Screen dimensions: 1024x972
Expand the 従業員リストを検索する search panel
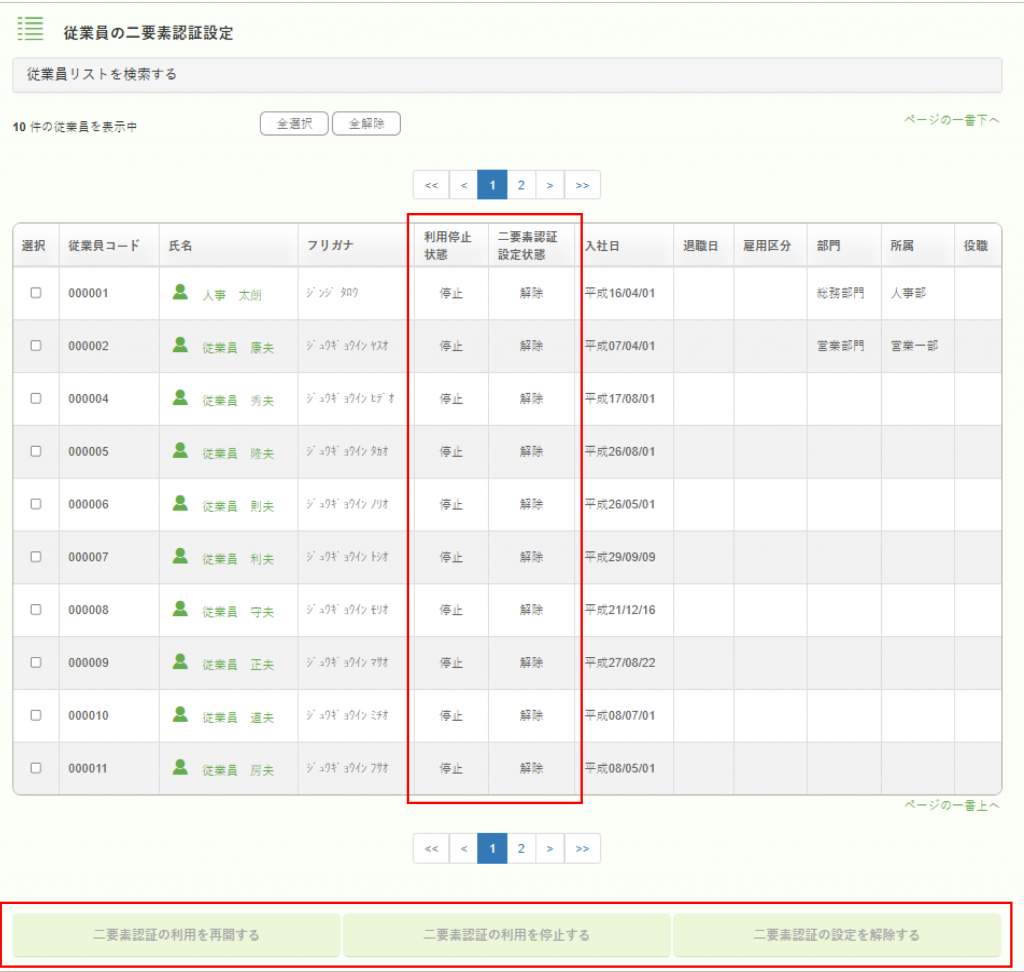506,75
